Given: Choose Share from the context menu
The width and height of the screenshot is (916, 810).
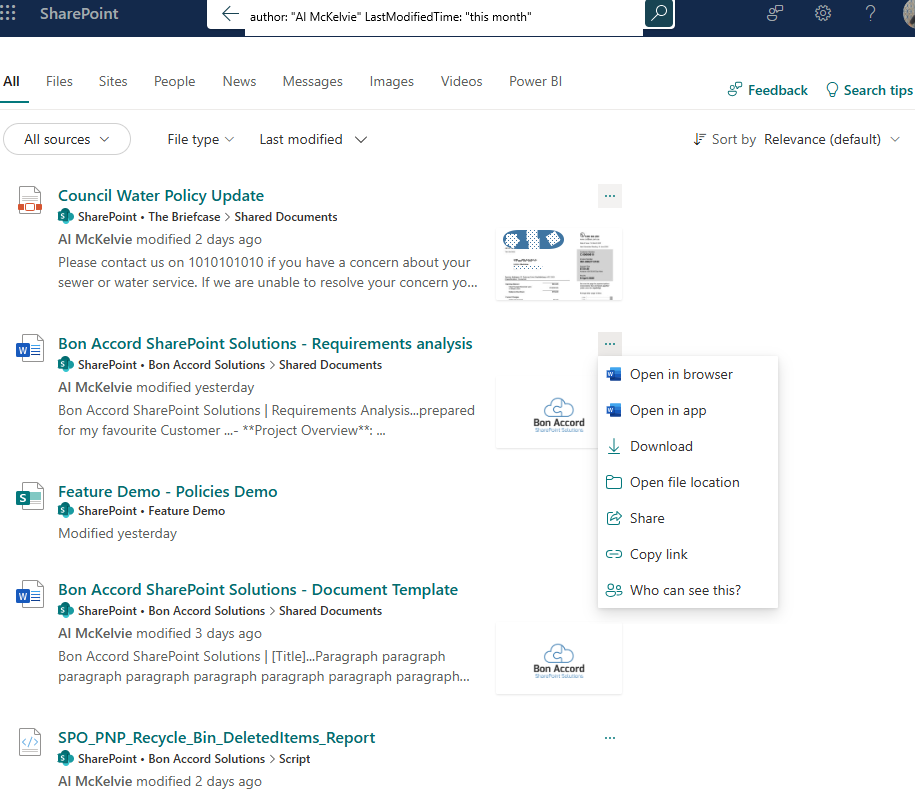Looking at the screenshot, I should (x=688, y=518).
